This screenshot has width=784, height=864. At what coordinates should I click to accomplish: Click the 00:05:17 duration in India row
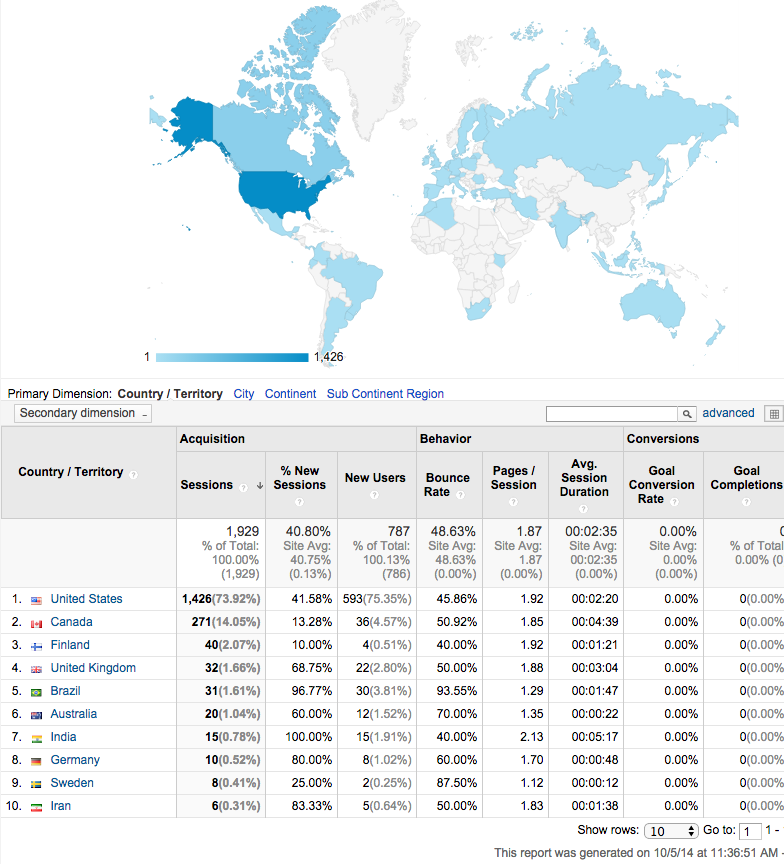594,737
